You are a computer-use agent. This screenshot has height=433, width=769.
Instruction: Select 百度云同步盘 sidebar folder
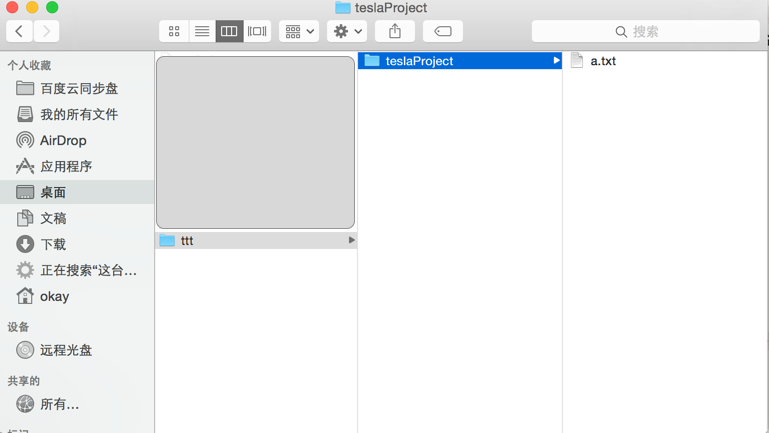(x=78, y=88)
